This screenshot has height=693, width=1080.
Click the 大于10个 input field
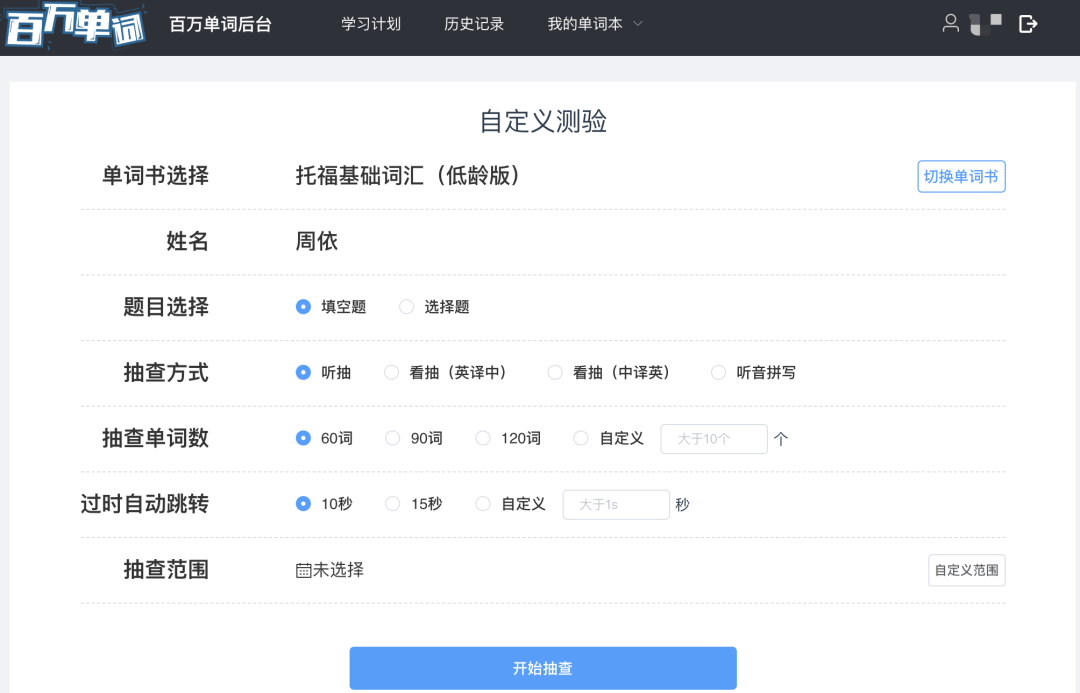coord(714,438)
